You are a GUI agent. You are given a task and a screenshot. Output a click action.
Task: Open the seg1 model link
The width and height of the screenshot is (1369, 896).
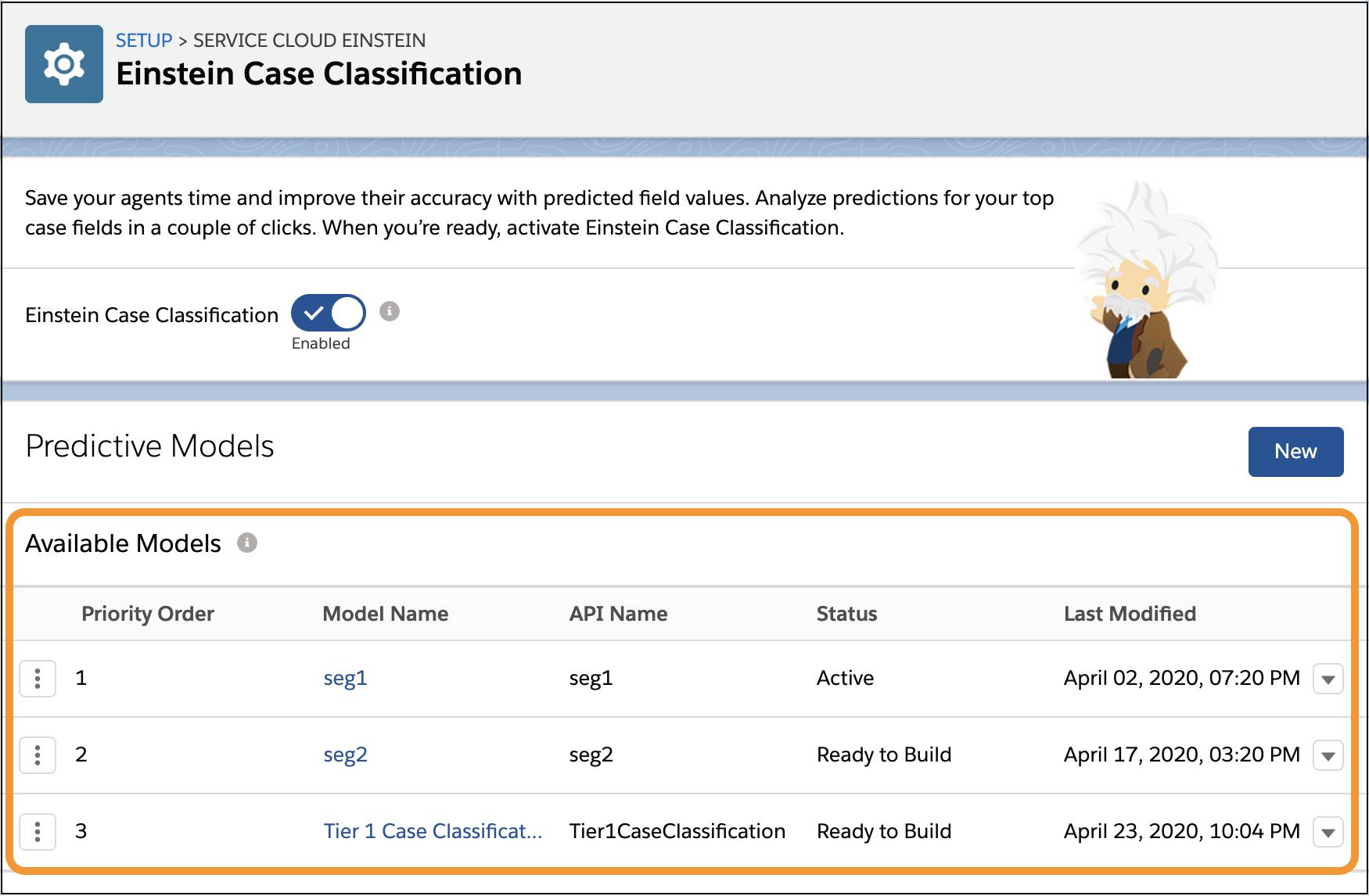coord(346,678)
